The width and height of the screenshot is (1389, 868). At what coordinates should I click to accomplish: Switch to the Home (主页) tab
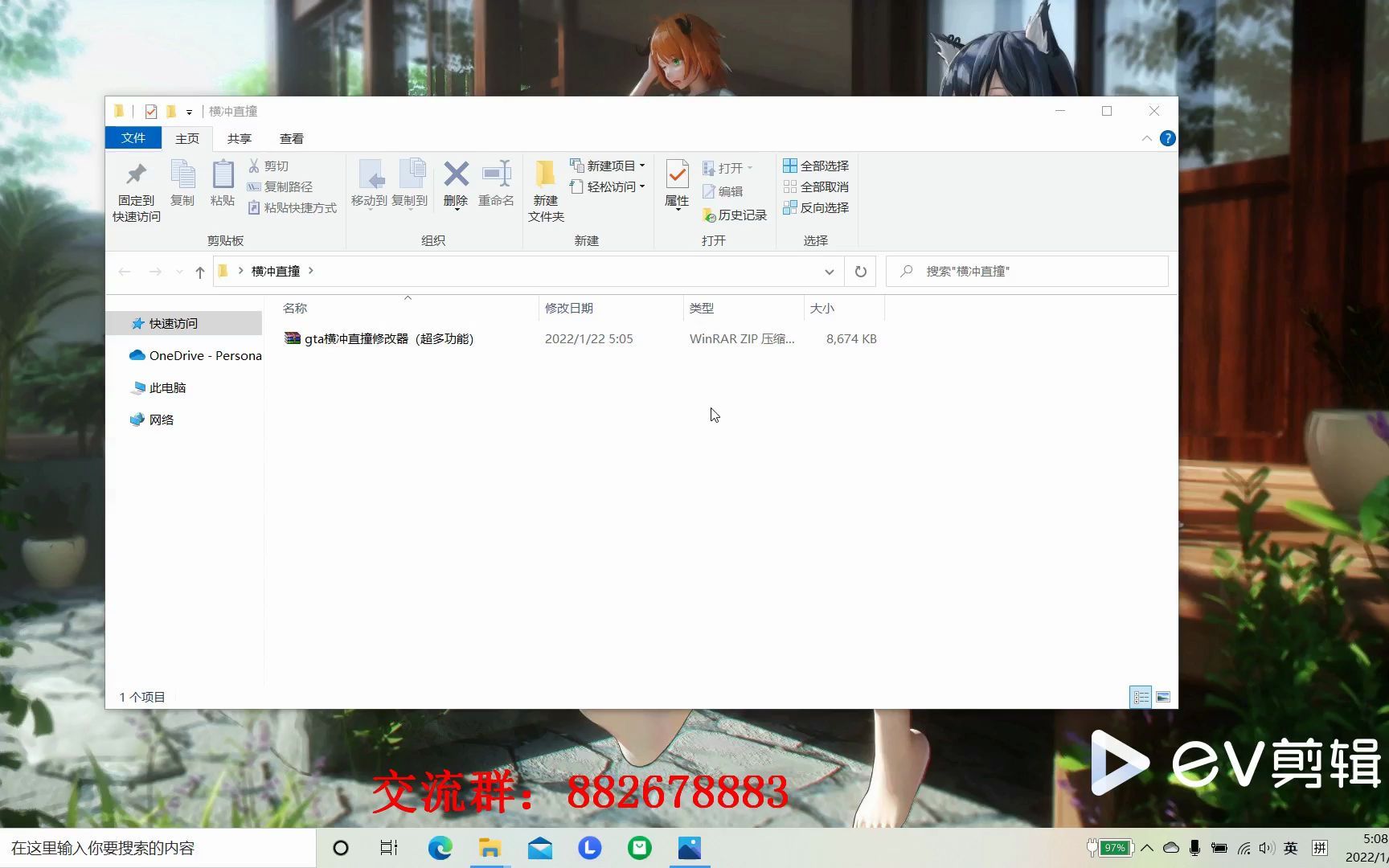click(x=187, y=138)
